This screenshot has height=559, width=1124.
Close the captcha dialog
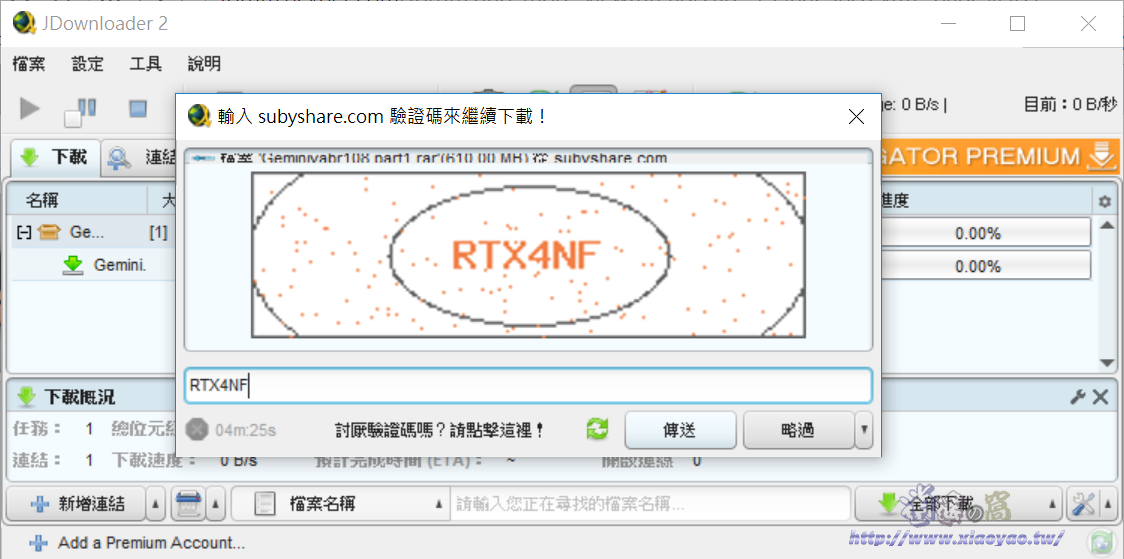(856, 117)
